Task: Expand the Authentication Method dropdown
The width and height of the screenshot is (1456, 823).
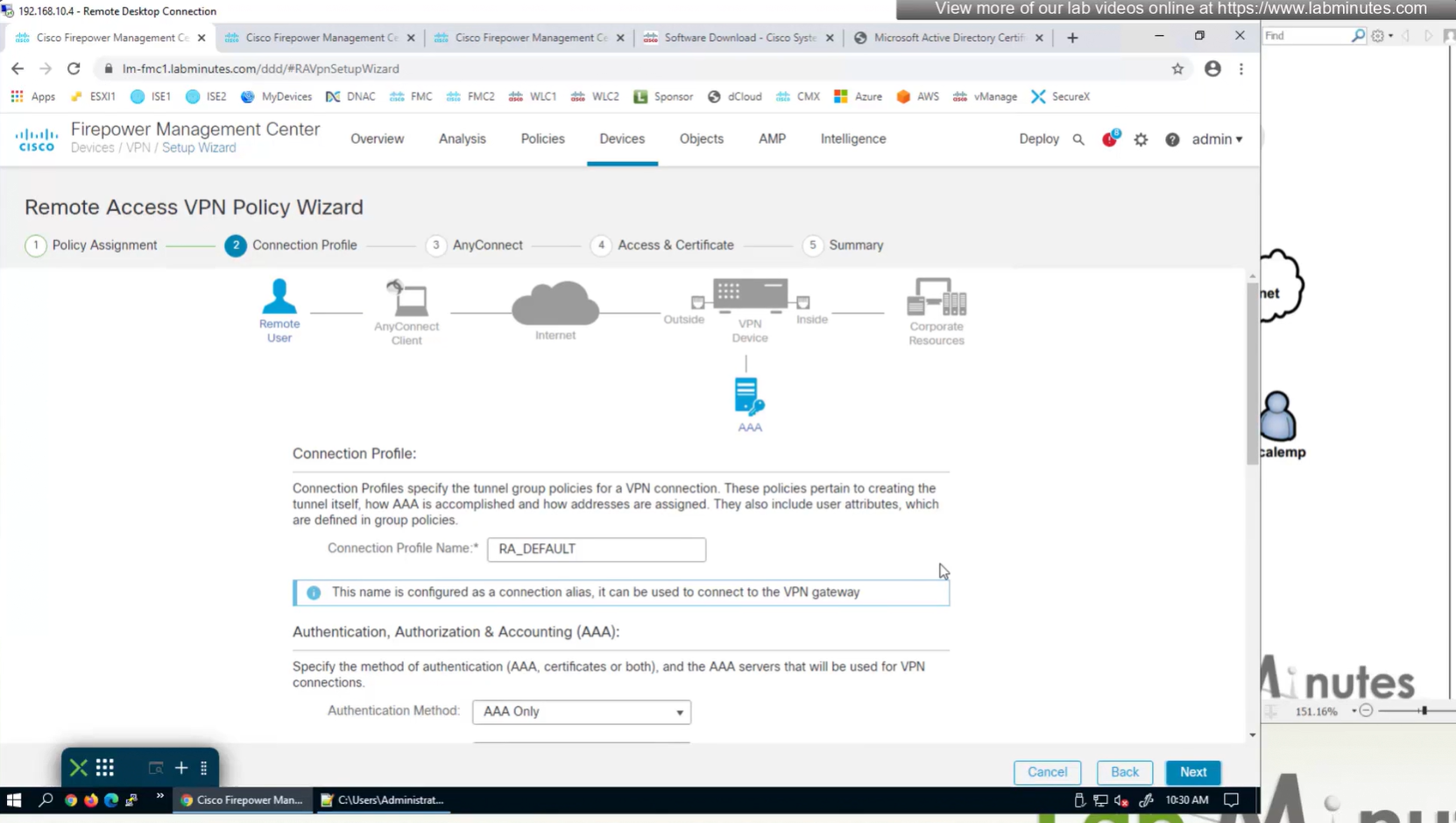Action: click(582, 712)
